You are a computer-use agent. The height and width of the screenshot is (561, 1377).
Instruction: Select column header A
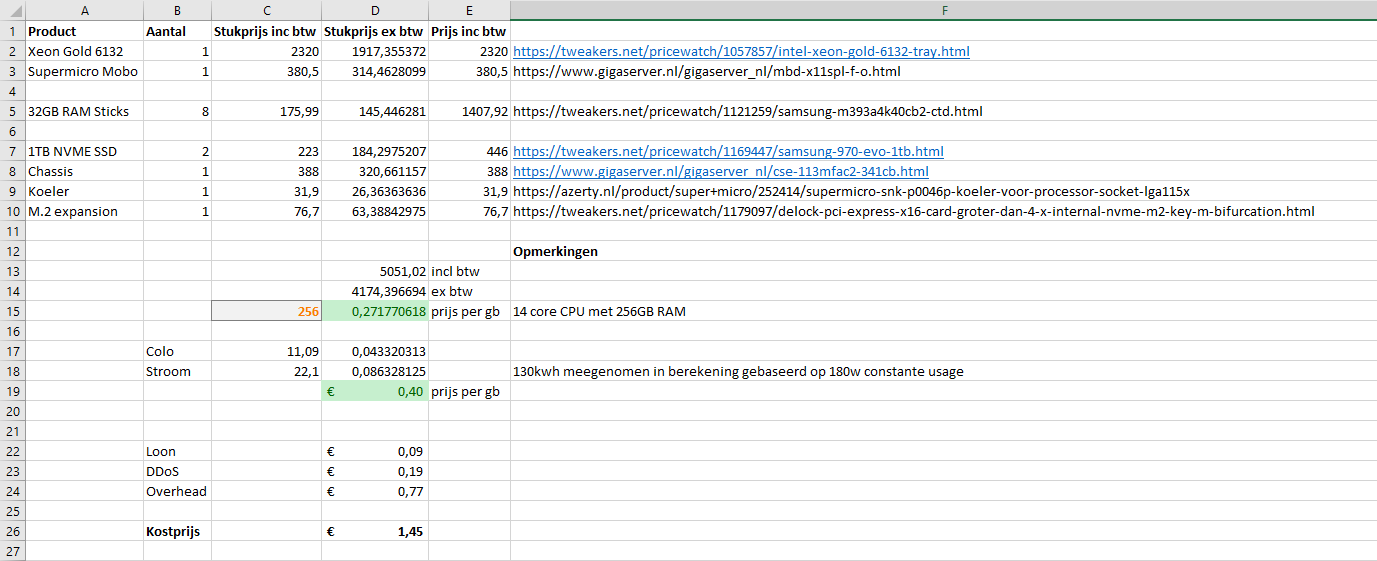point(83,10)
